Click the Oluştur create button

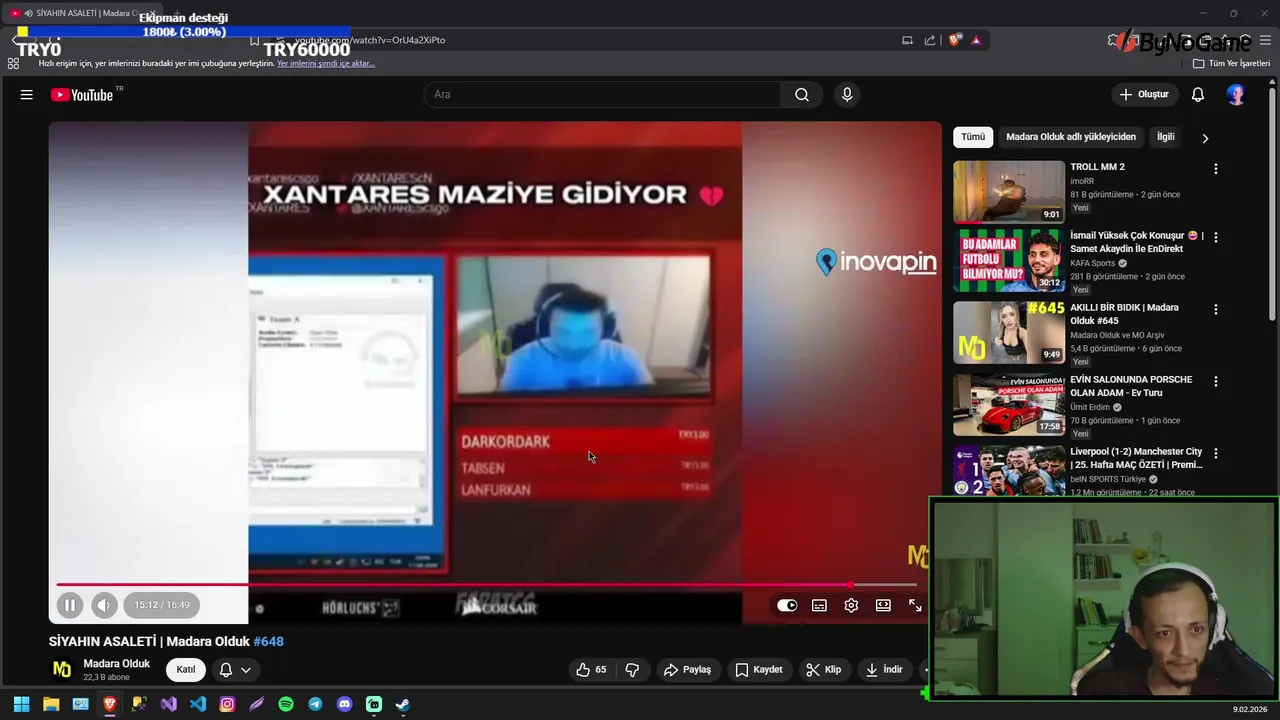(1144, 95)
